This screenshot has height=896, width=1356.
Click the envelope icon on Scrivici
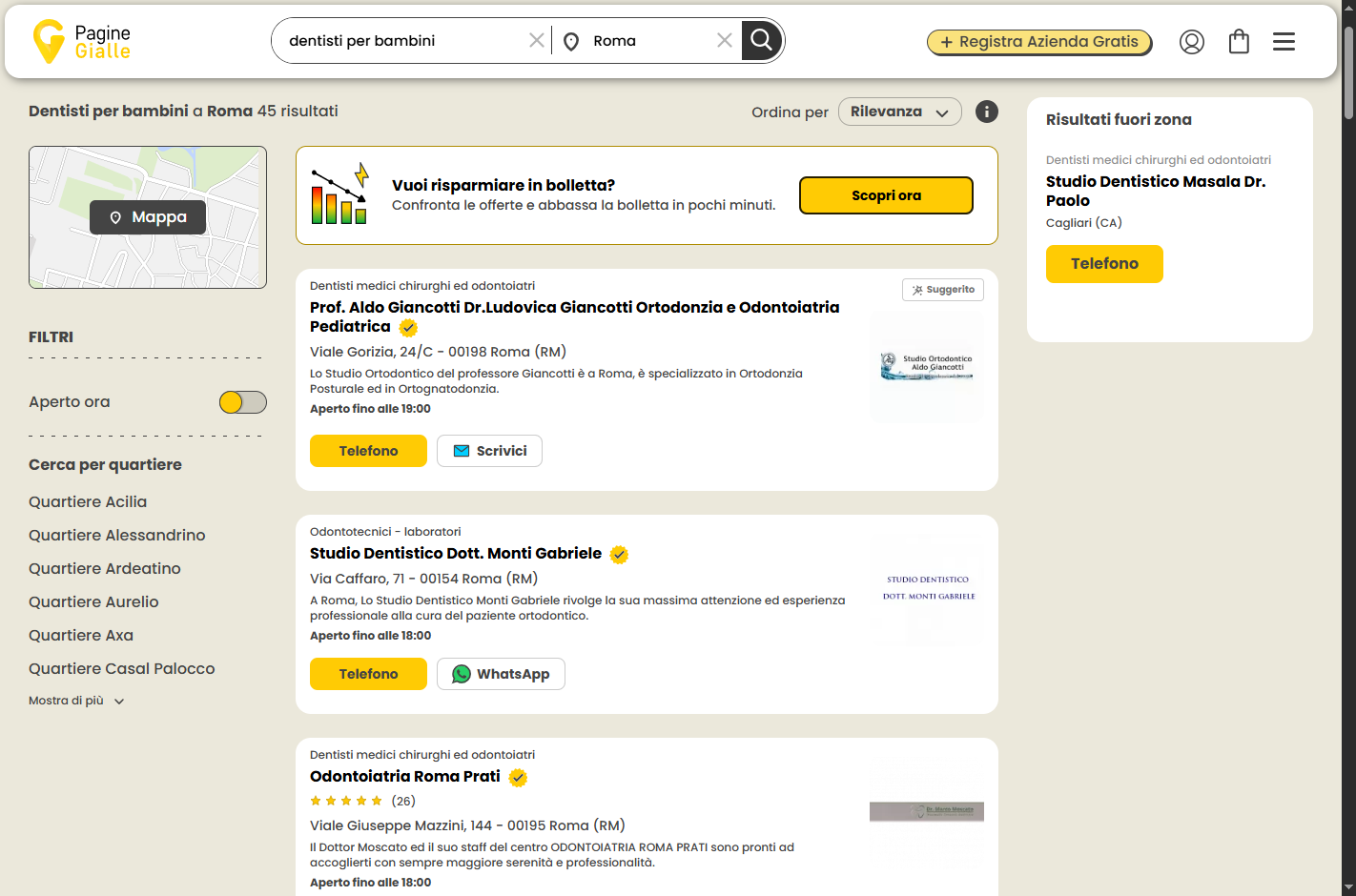coord(462,450)
